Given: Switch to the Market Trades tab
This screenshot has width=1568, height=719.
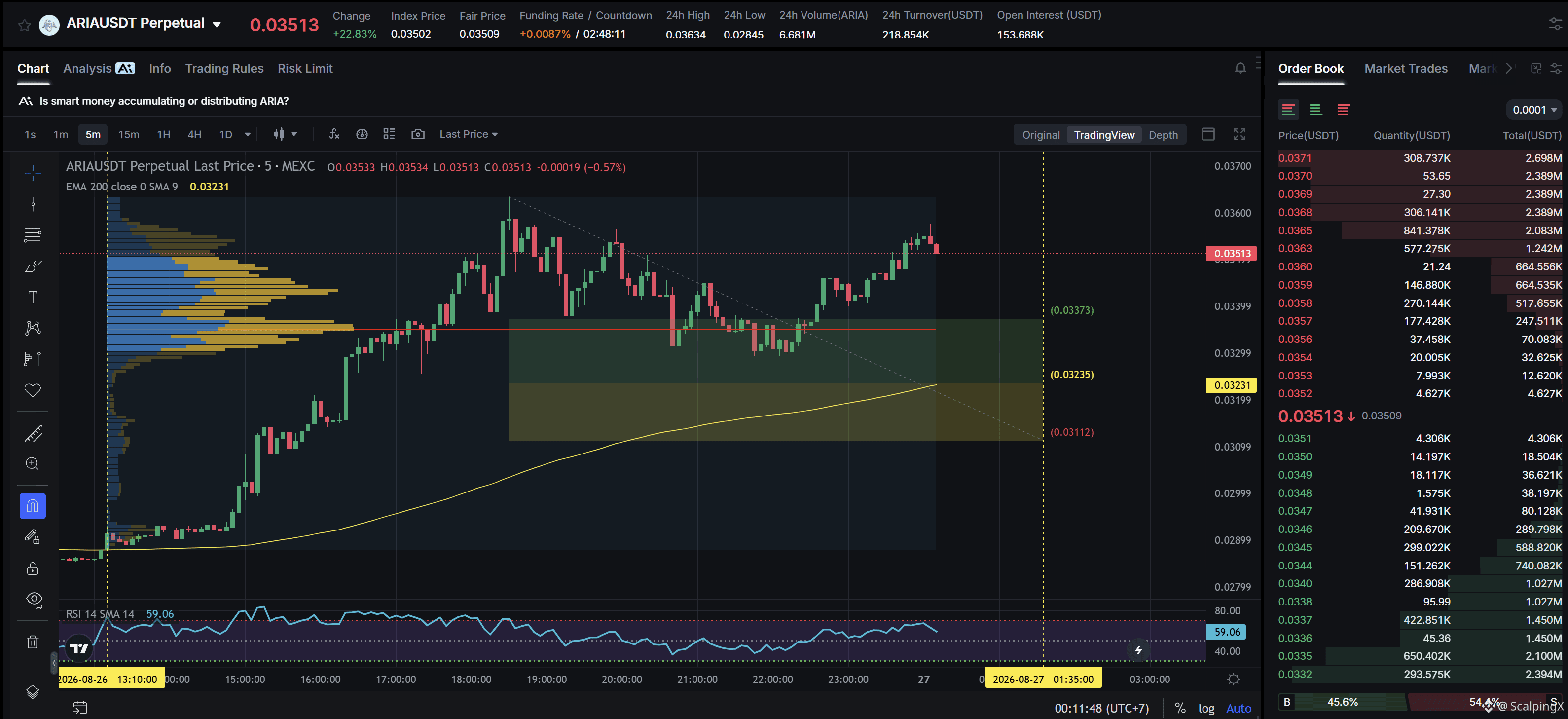Looking at the screenshot, I should tap(1405, 68).
